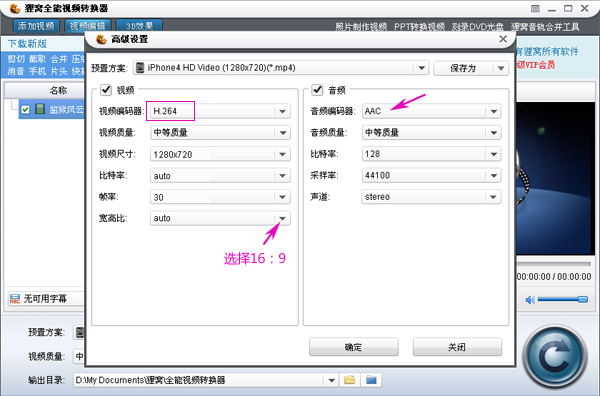600x396 pixels.
Task: Expand the 保存为 arrow menu
Action: (x=501, y=68)
